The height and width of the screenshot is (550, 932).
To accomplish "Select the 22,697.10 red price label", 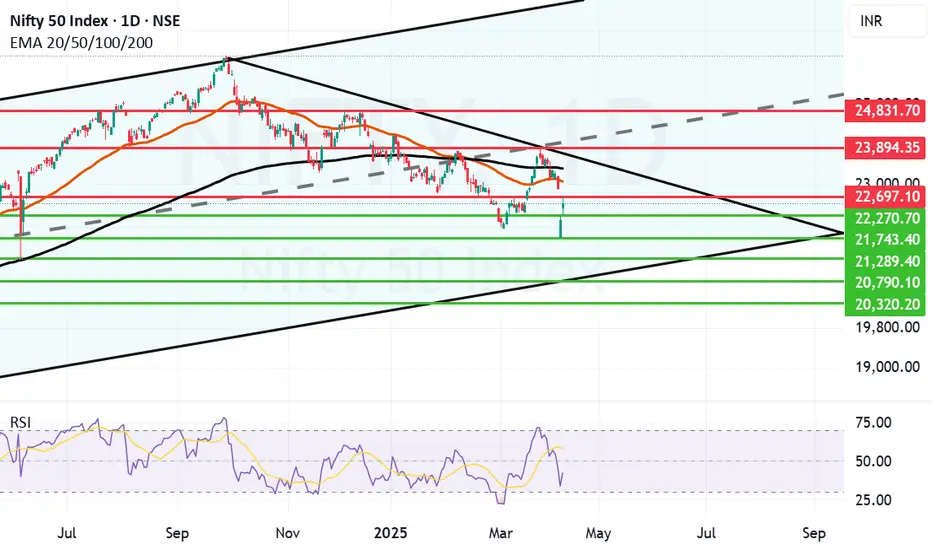I will 884,197.
